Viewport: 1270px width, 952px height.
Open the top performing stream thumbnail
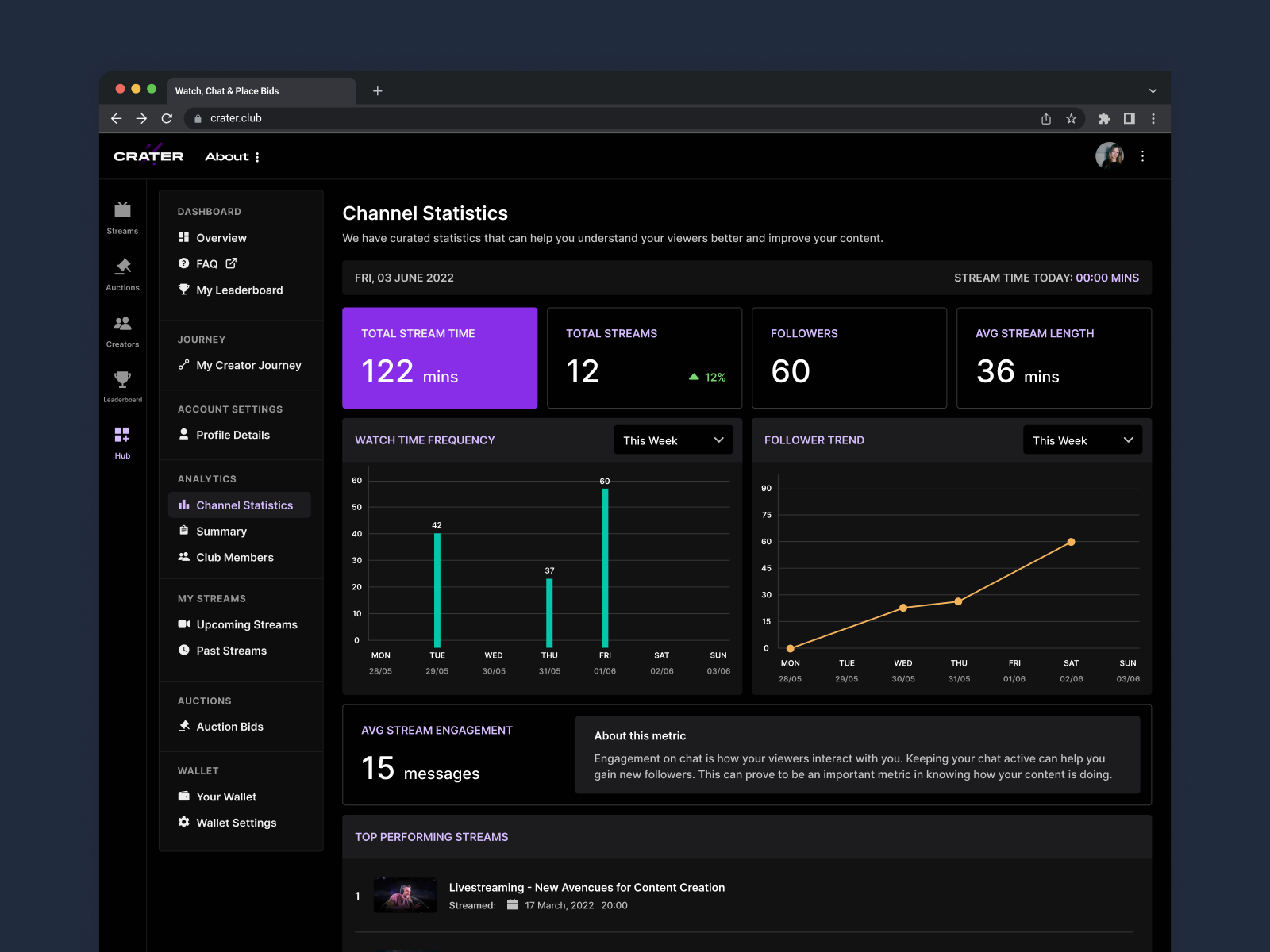point(405,895)
